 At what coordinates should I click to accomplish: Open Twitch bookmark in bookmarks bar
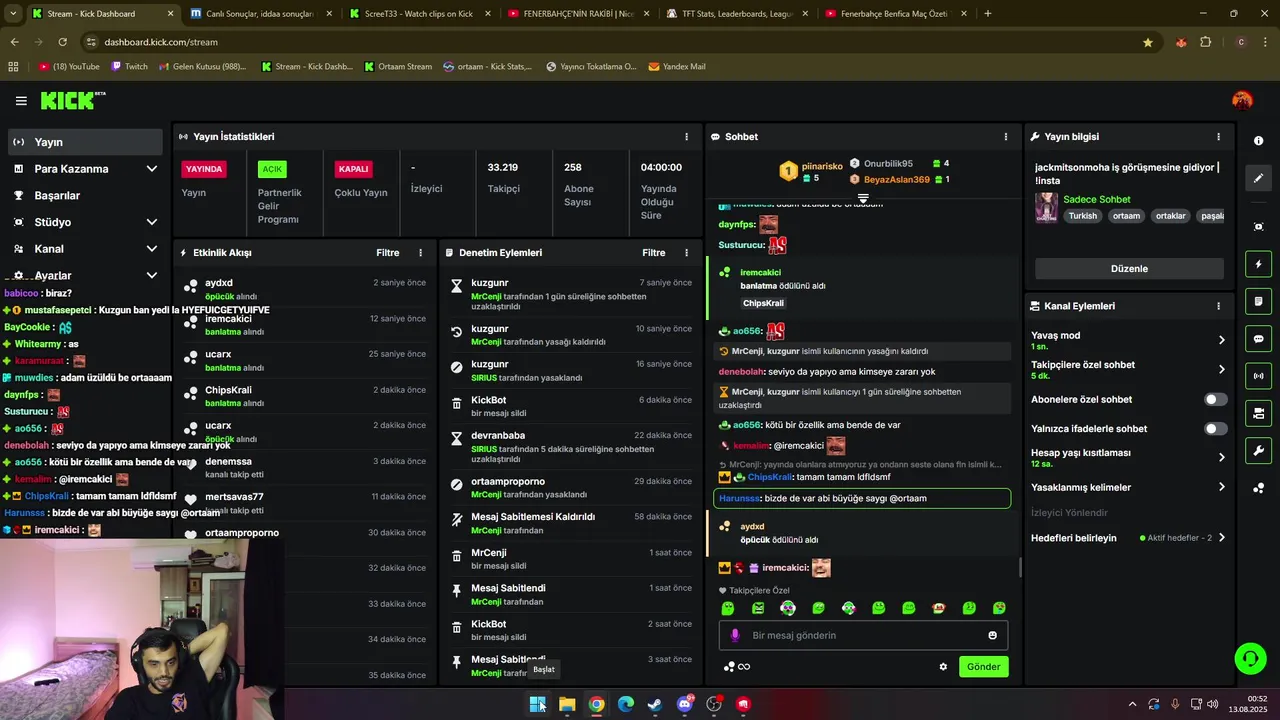pyautogui.click(x=130, y=67)
